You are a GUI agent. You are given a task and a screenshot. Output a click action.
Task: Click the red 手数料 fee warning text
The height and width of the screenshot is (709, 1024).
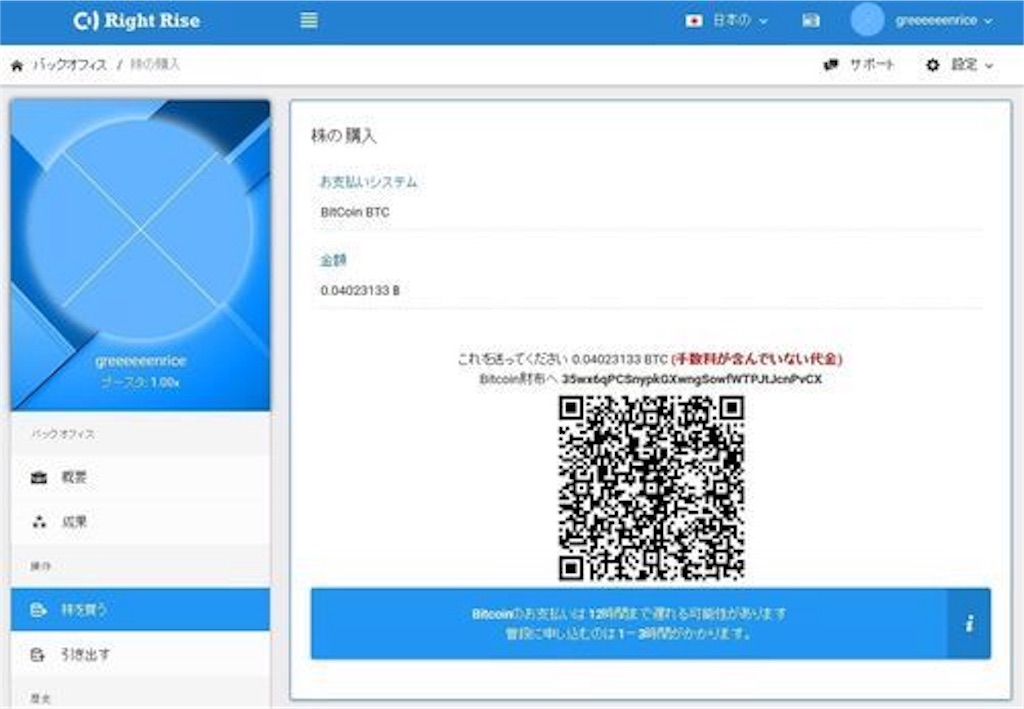coord(756,359)
